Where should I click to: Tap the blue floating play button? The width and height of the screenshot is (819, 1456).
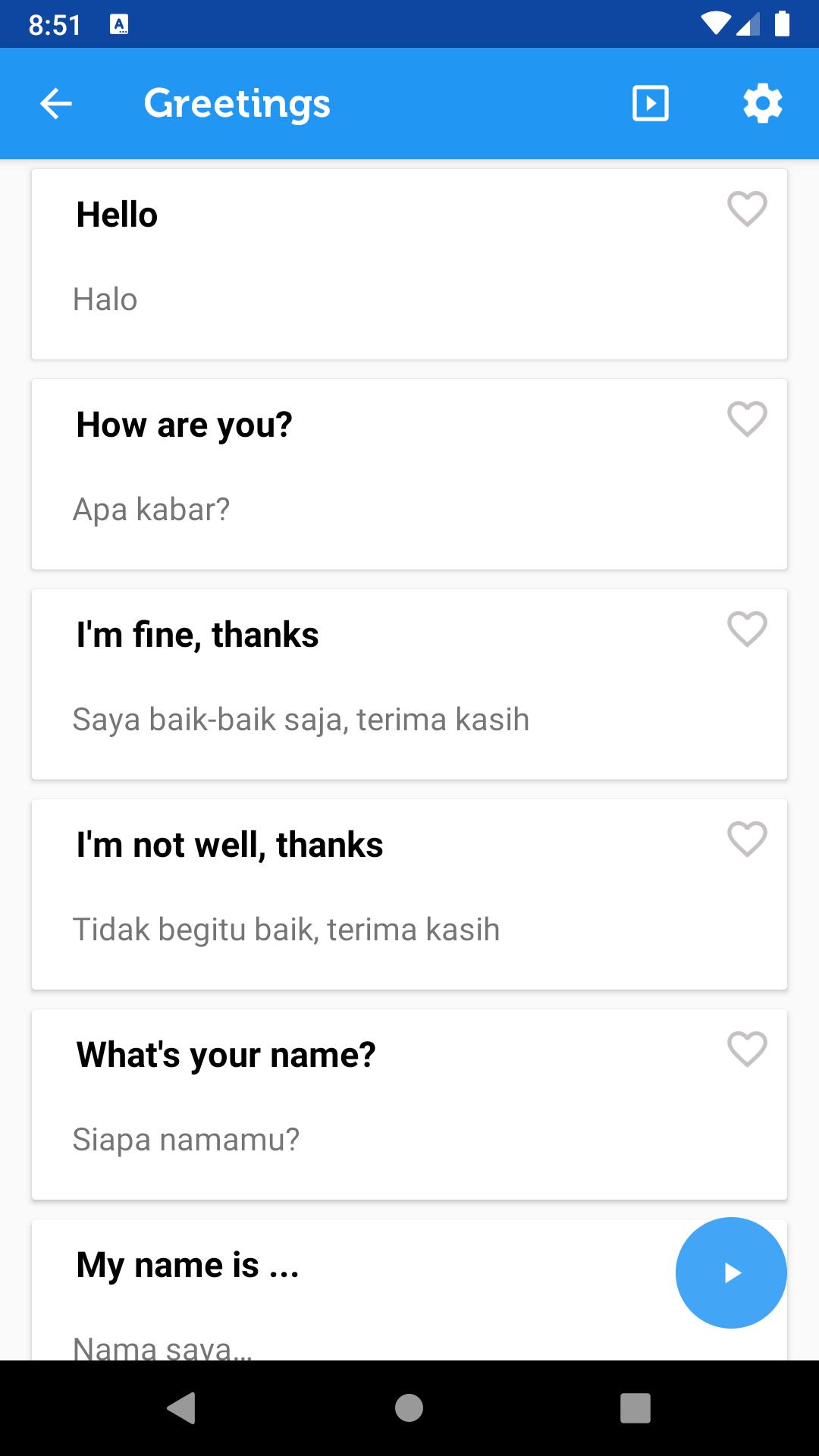tap(731, 1272)
